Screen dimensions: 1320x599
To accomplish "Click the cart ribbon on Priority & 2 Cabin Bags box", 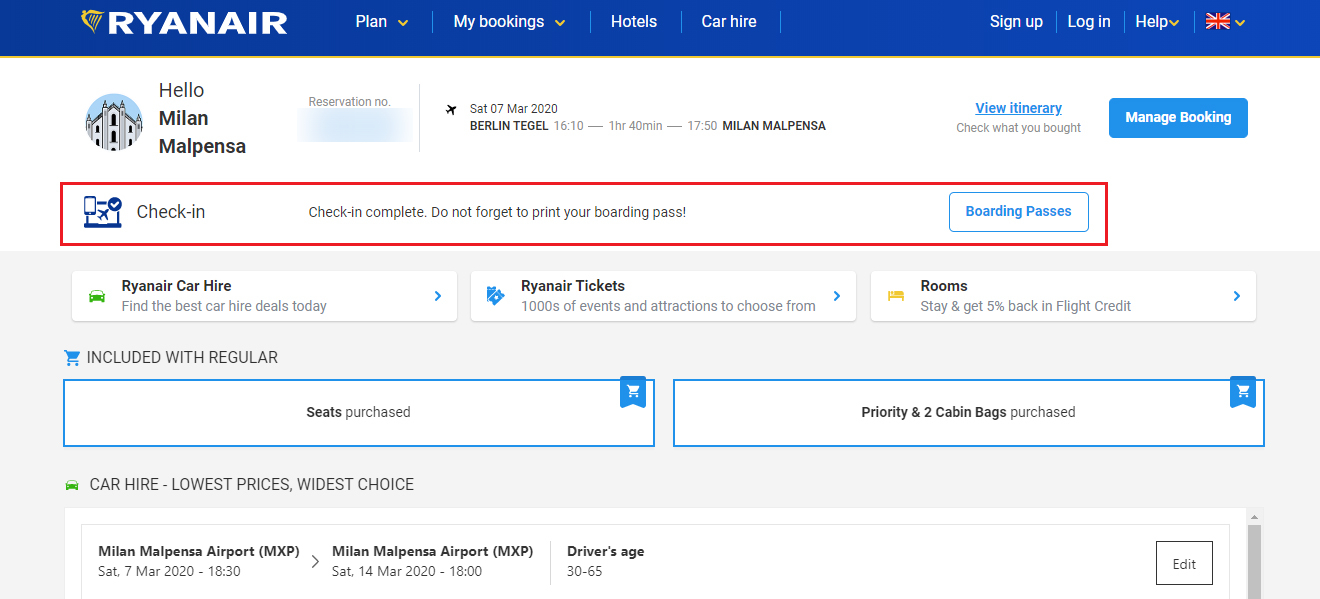I will coord(1243,391).
